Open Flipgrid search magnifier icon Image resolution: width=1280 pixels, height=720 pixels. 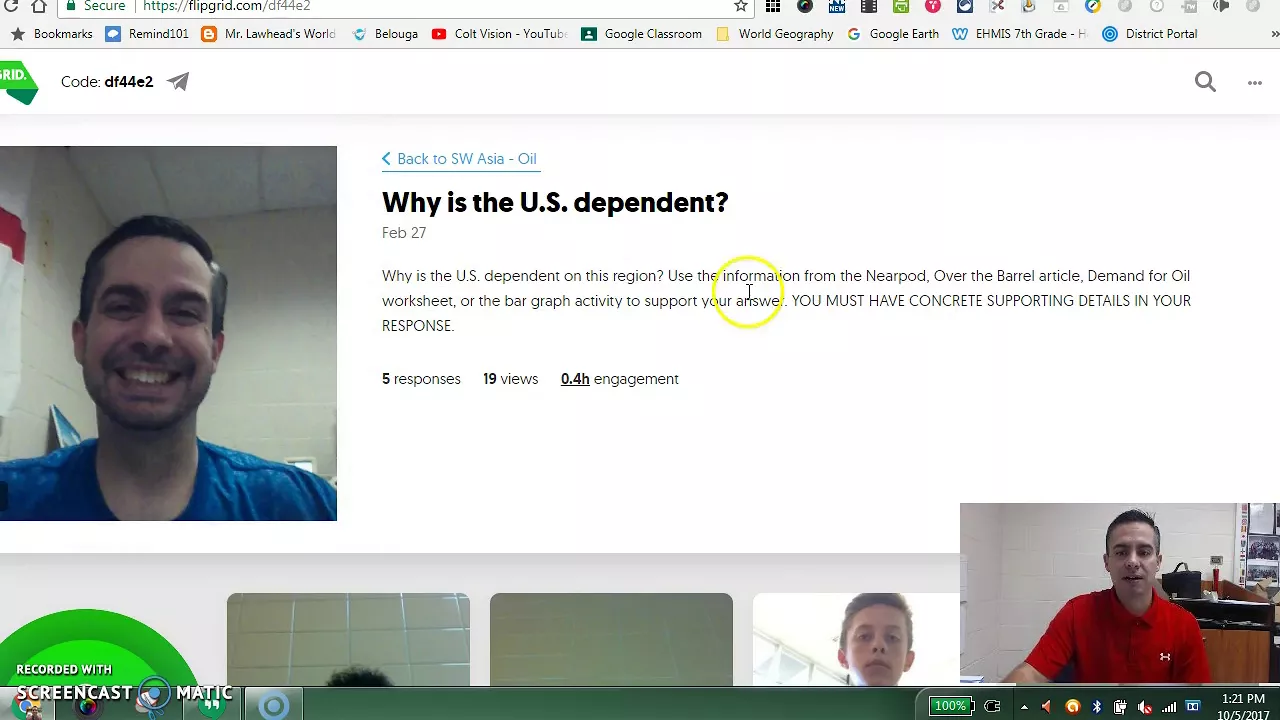click(x=1205, y=82)
